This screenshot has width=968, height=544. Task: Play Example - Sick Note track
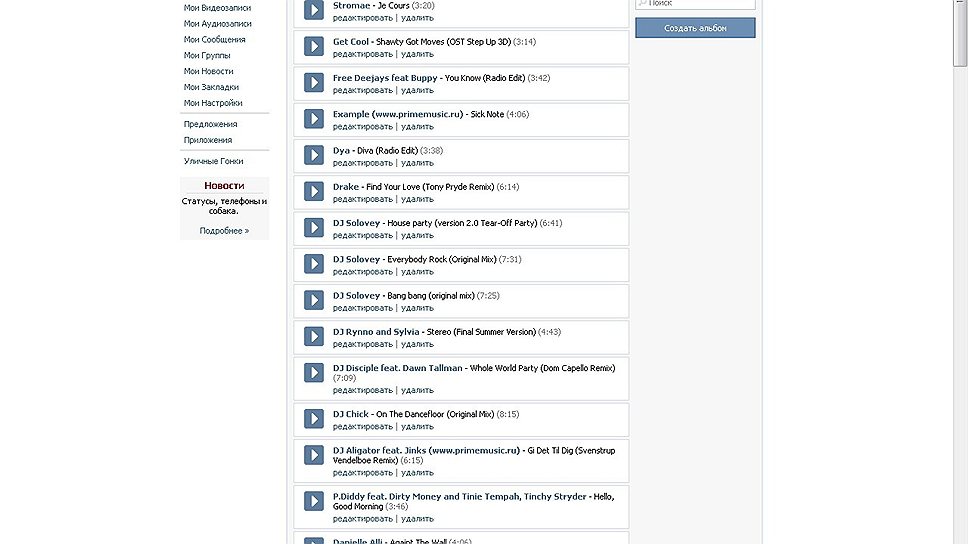pyautogui.click(x=314, y=120)
